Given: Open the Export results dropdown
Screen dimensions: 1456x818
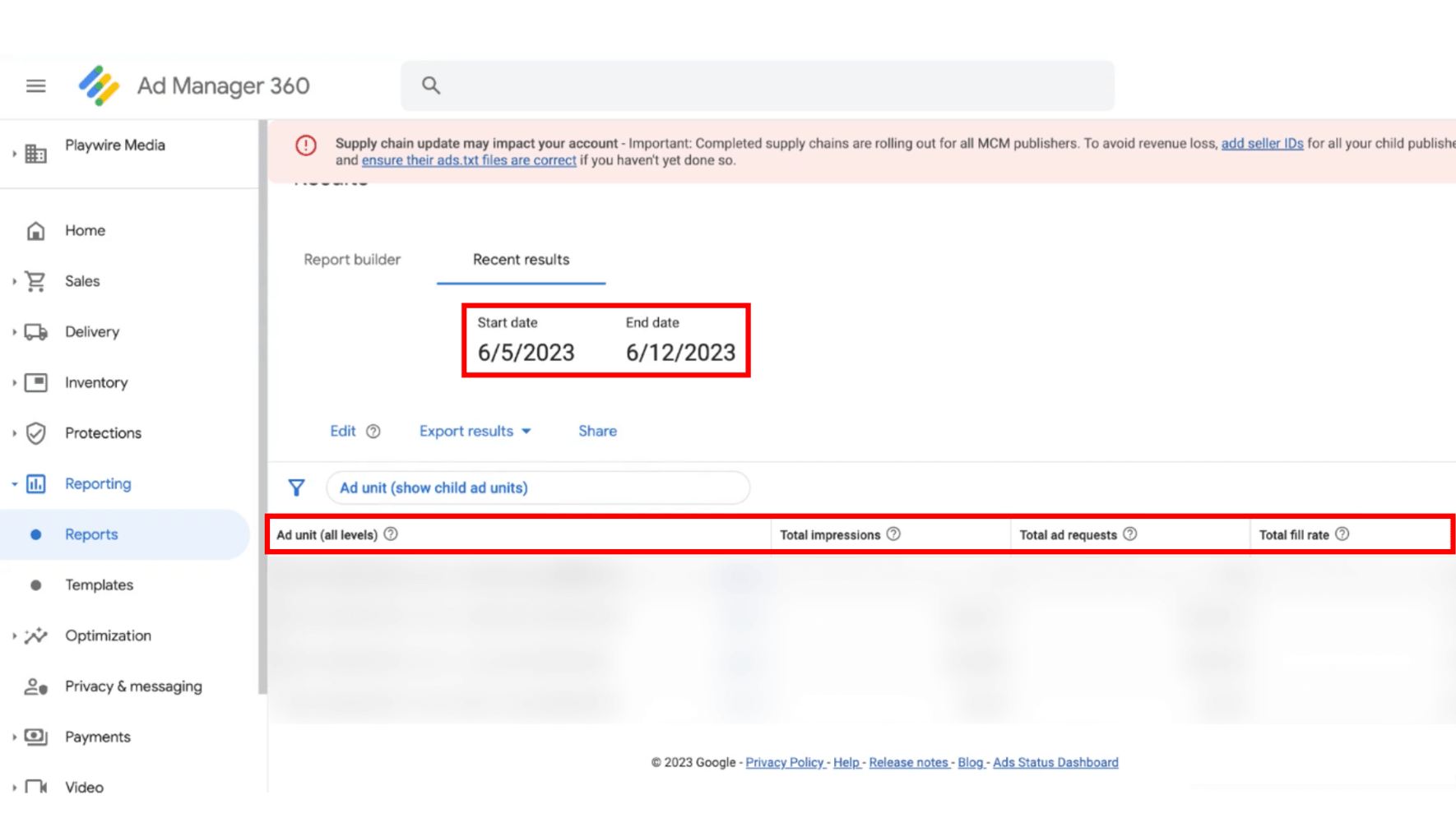Looking at the screenshot, I should pyautogui.click(x=475, y=432).
